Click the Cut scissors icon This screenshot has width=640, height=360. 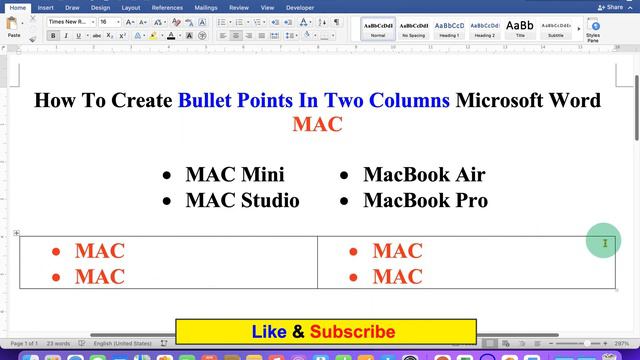click(x=33, y=19)
